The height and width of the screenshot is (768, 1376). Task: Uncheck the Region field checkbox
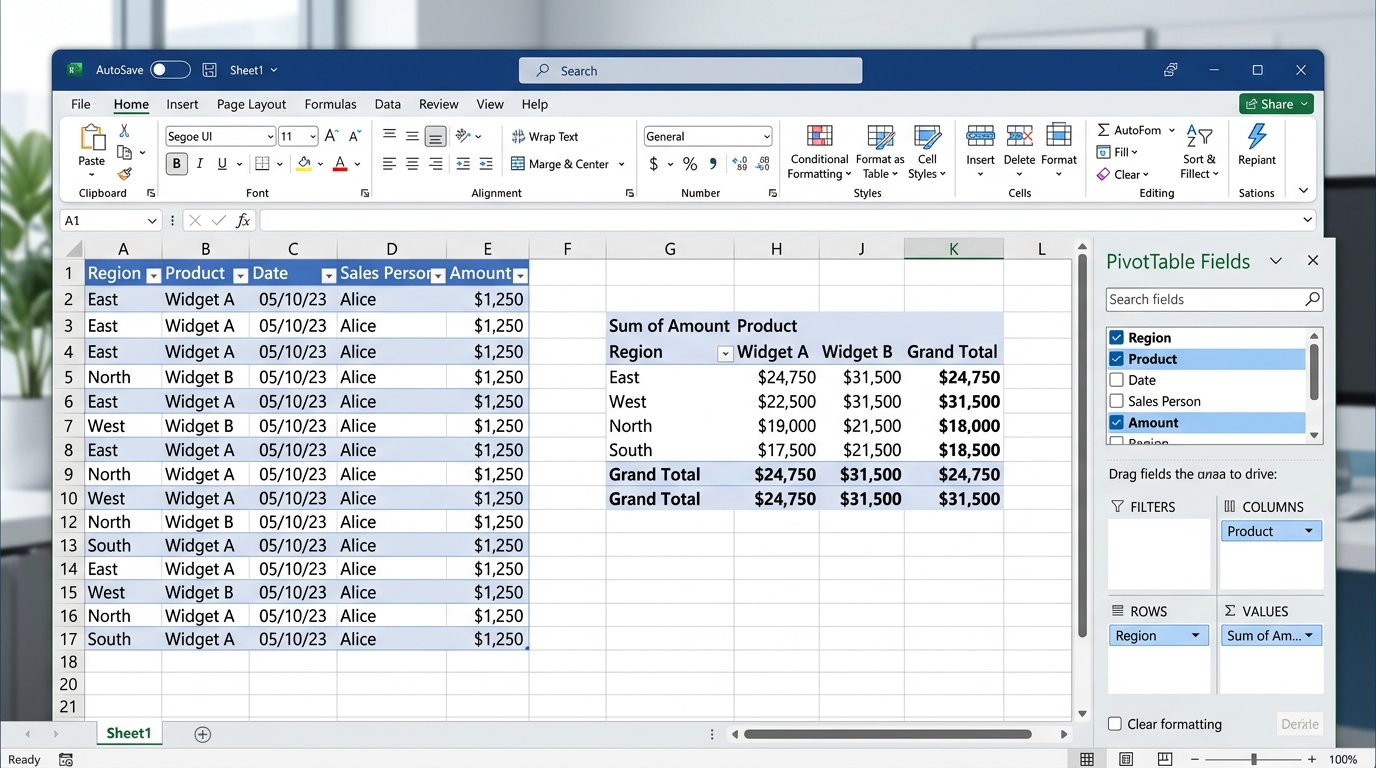coord(1117,338)
